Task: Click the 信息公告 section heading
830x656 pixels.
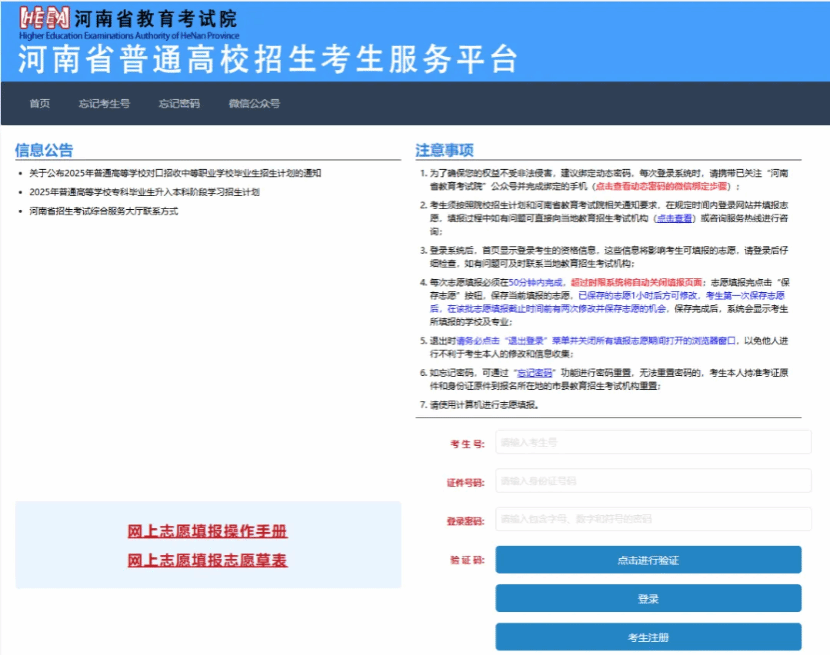Action: click(44, 151)
